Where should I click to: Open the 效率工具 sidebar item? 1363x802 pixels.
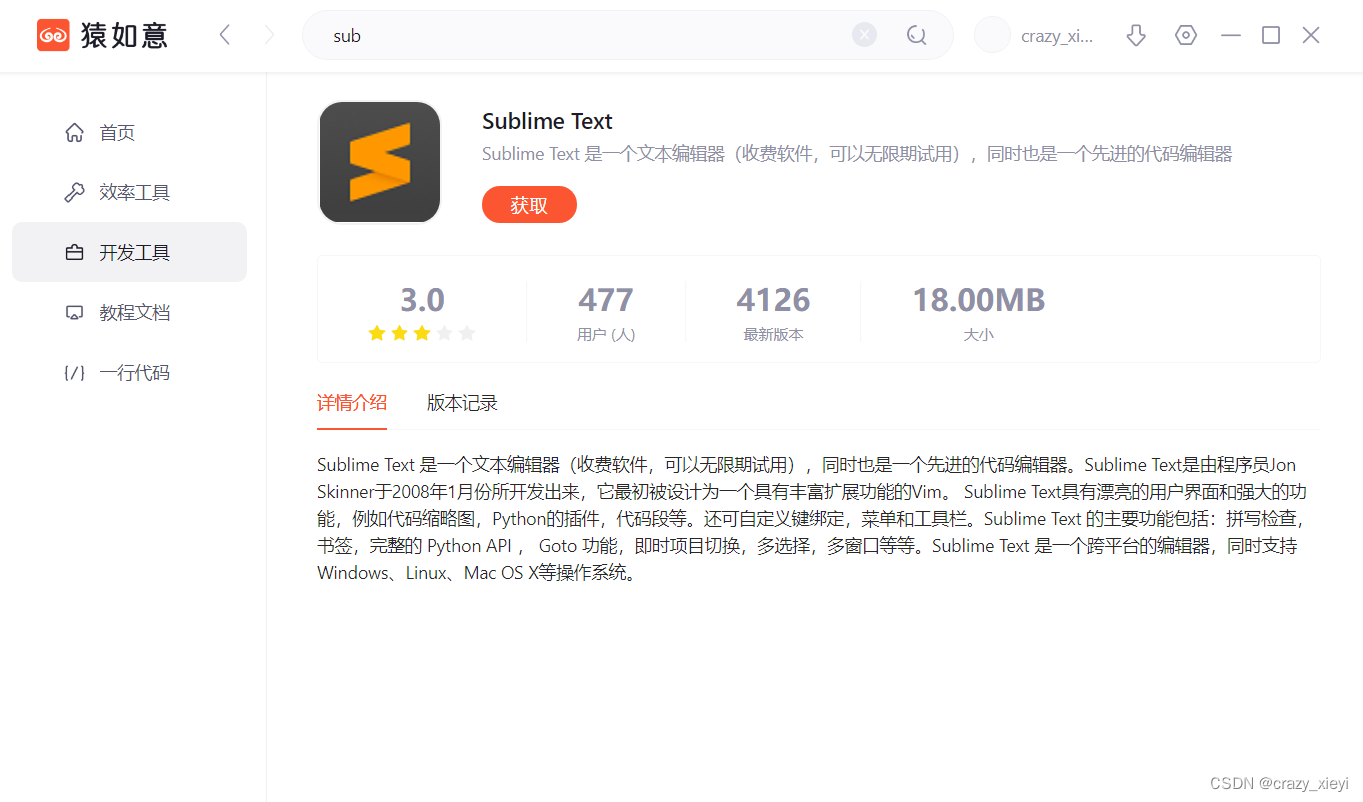[x=129, y=192]
